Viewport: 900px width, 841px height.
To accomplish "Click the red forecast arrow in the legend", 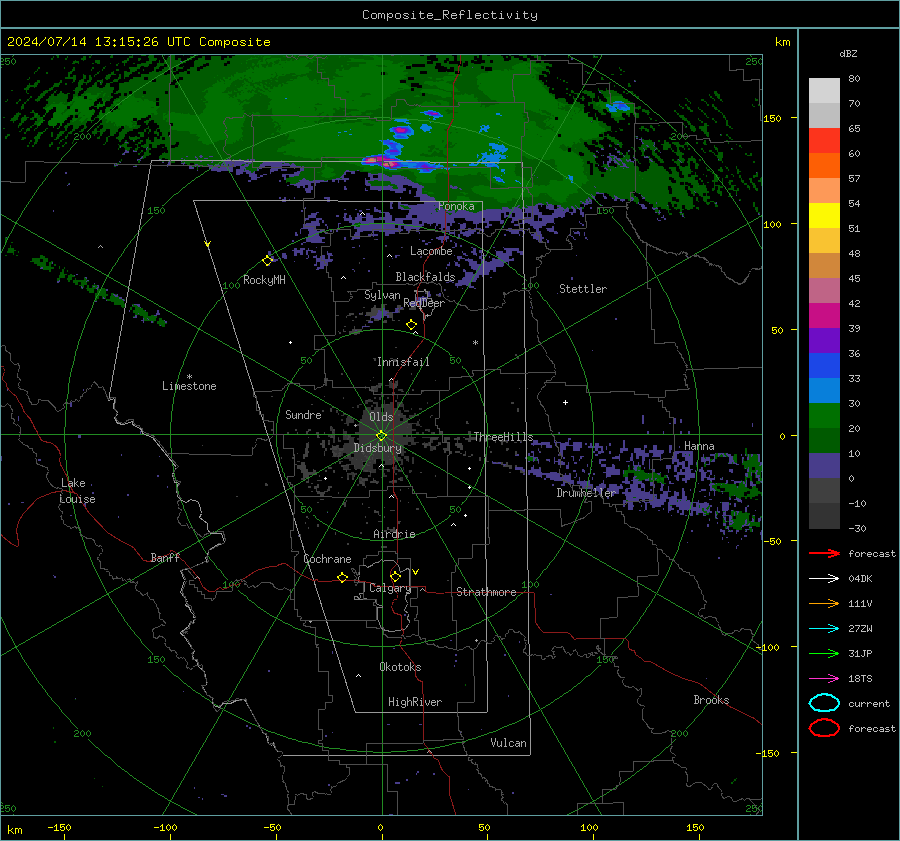I will pyautogui.click(x=824, y=553).
